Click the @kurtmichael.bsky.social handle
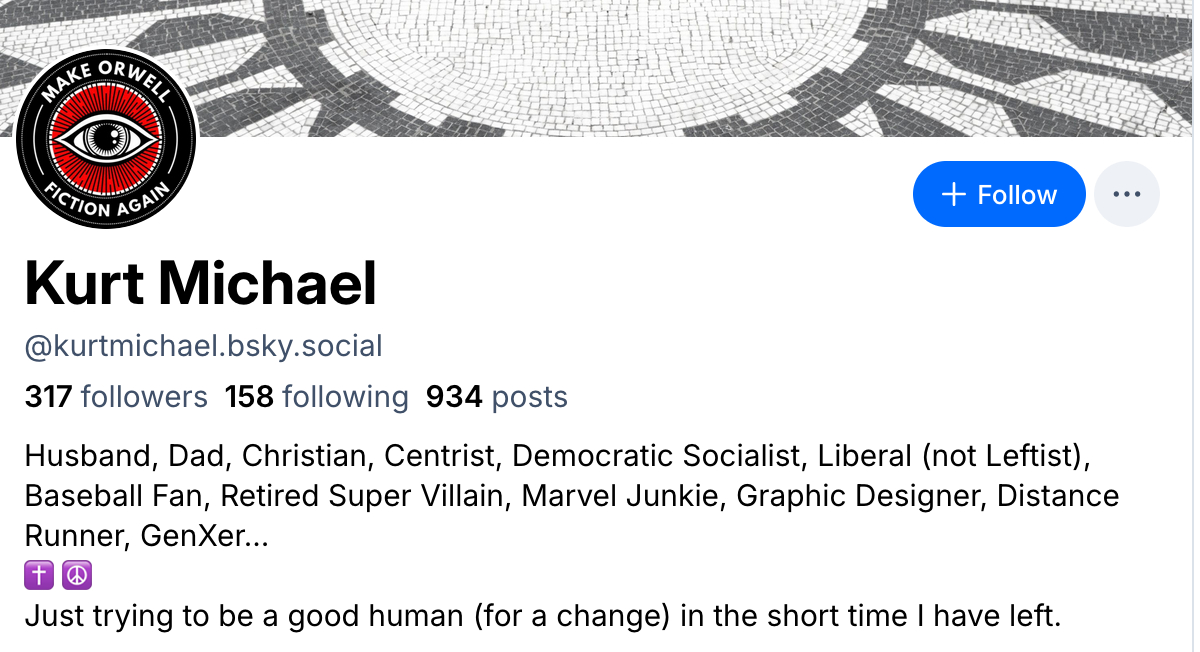 (204, 347)
